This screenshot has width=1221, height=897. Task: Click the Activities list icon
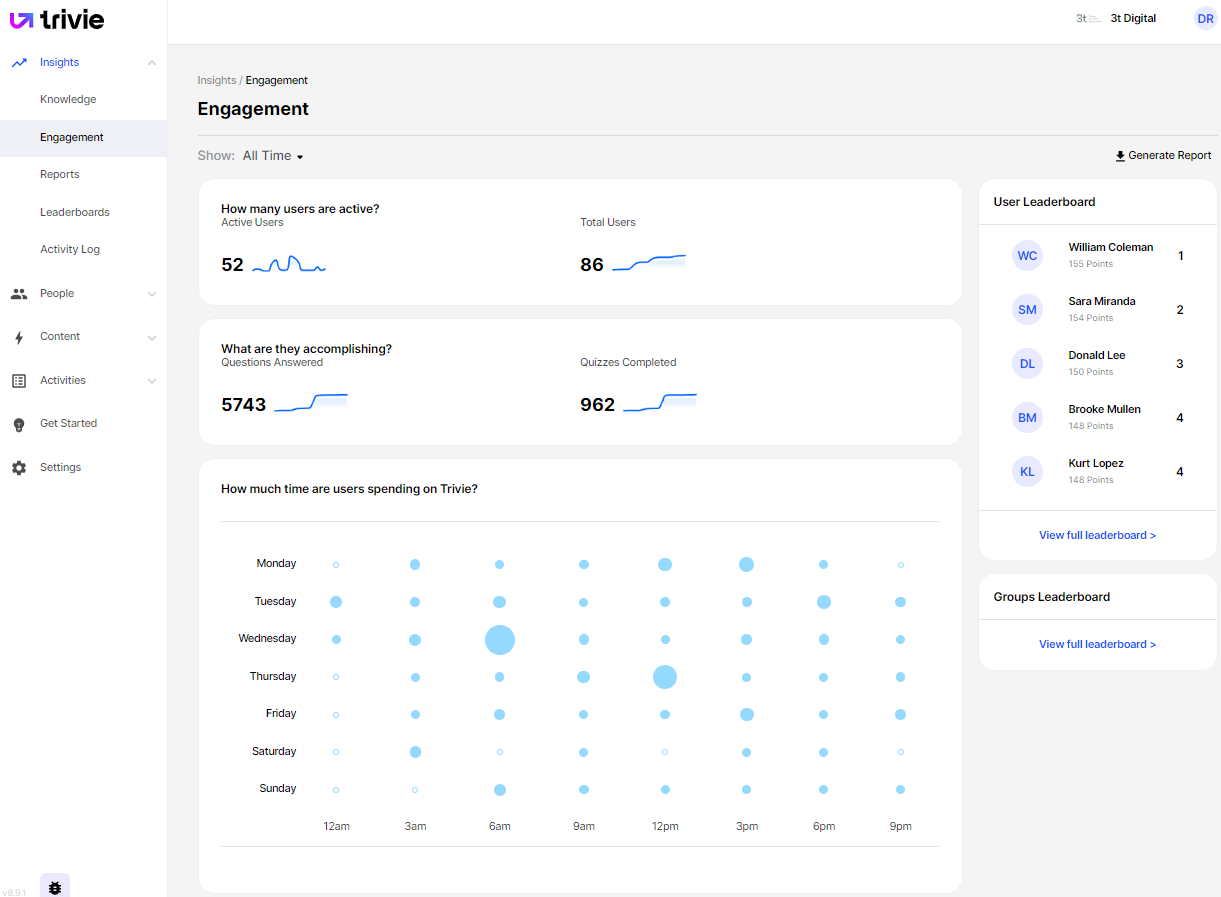(x=19, y=381)
